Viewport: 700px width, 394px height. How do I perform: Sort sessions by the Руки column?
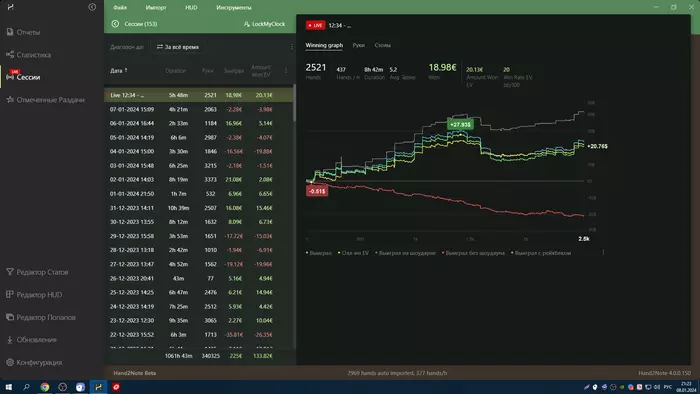[208, 71]
